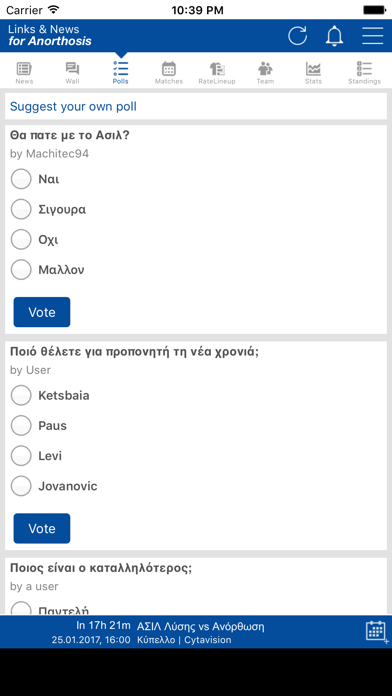Add match to calendar icon
This screenshot has height=696, width=392.
tap(375, 631)
